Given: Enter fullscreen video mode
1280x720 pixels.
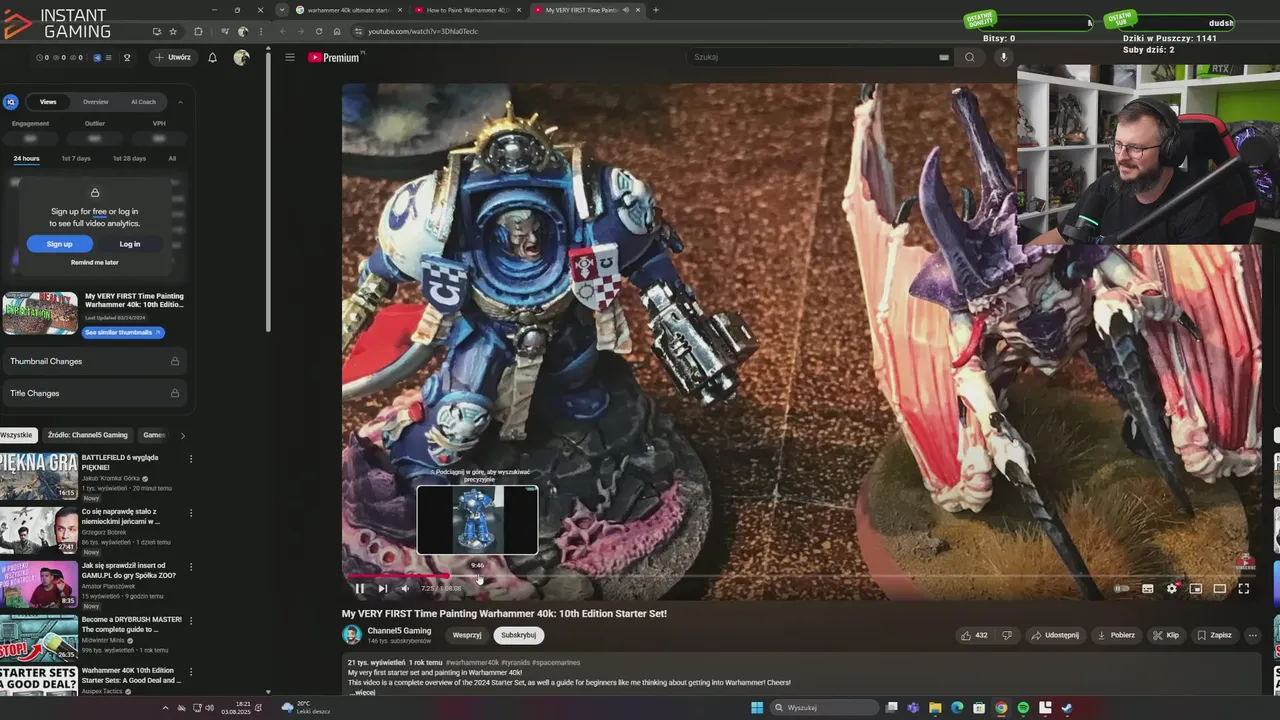Looking at the screenshot, I should tap(1244, 588).
